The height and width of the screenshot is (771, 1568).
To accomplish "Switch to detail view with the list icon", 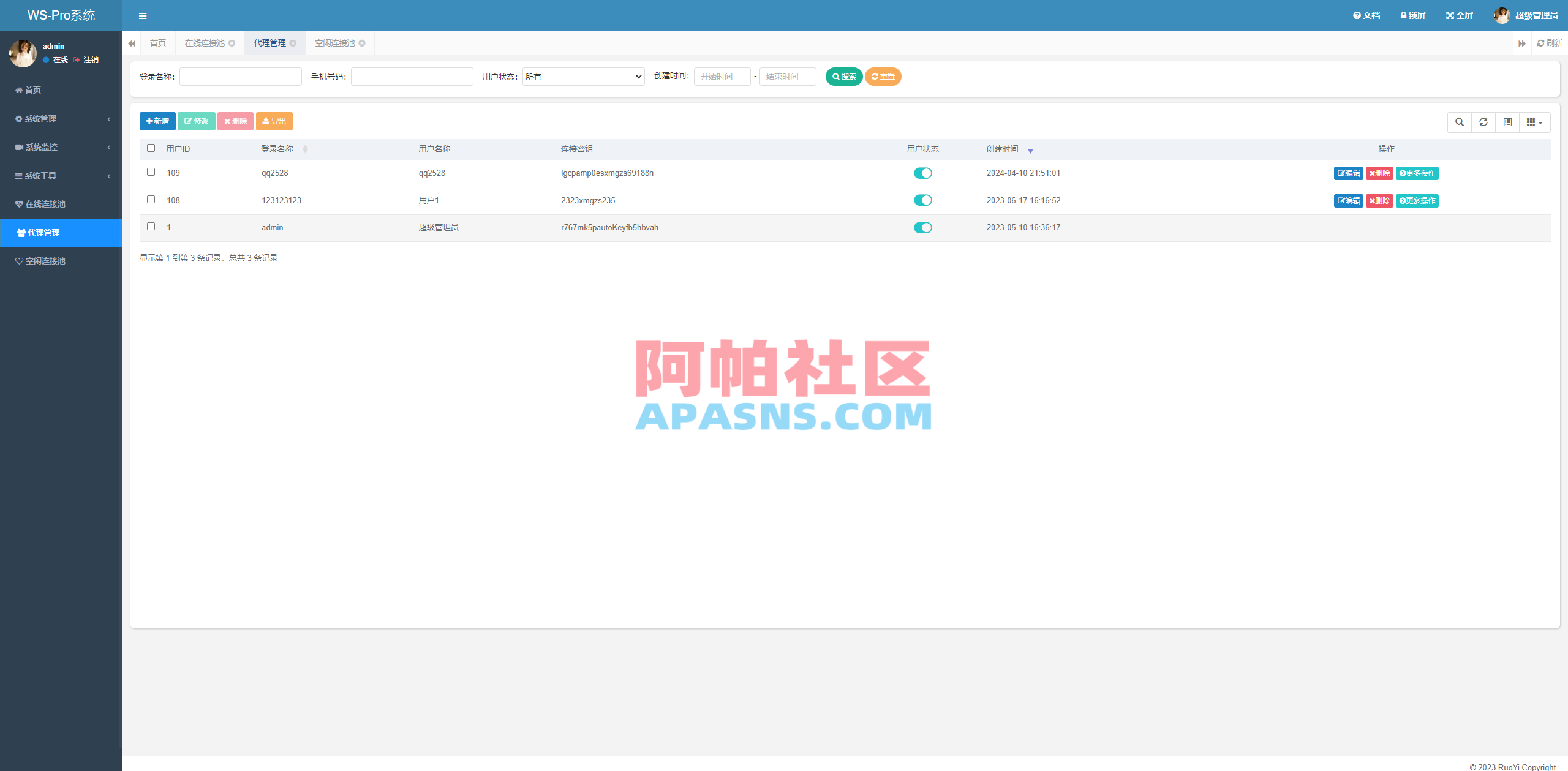I will (x=1508, y=122).
